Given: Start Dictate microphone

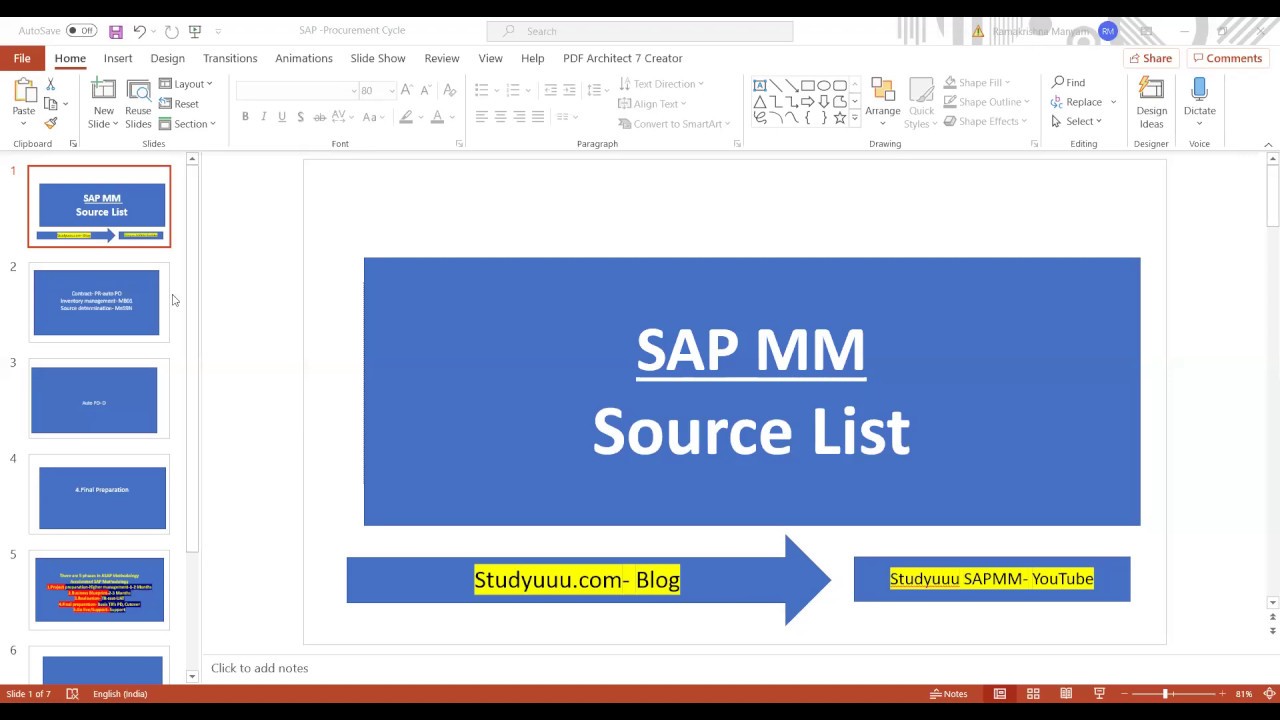Looking at the screenshot, I should pos(1199,100).
